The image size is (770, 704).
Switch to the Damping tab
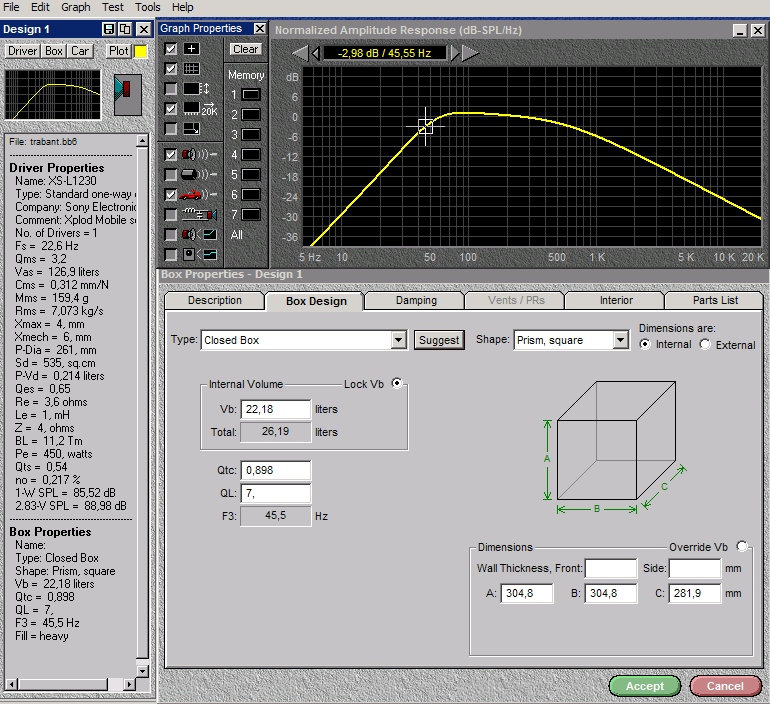click(x=416, y=300)
